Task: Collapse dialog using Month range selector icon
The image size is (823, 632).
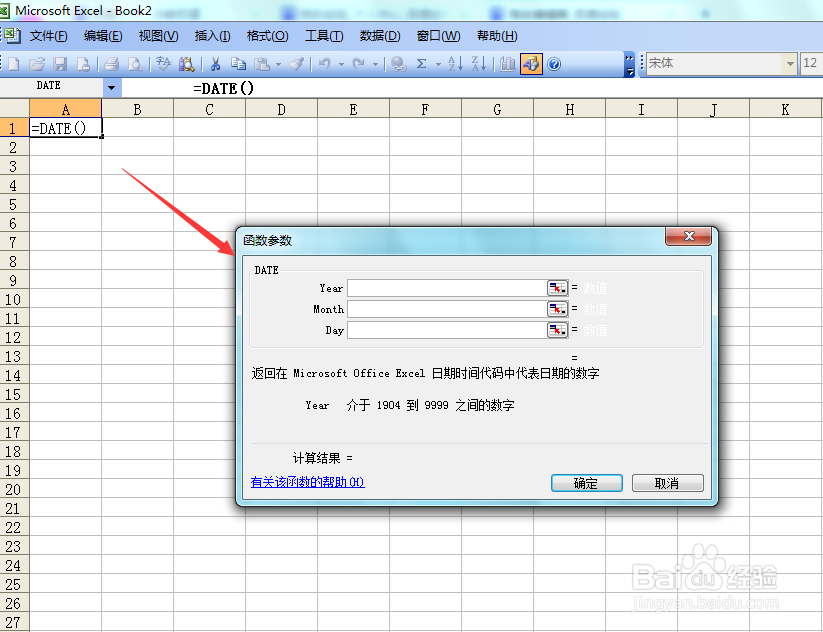Action: click(557, 309)
